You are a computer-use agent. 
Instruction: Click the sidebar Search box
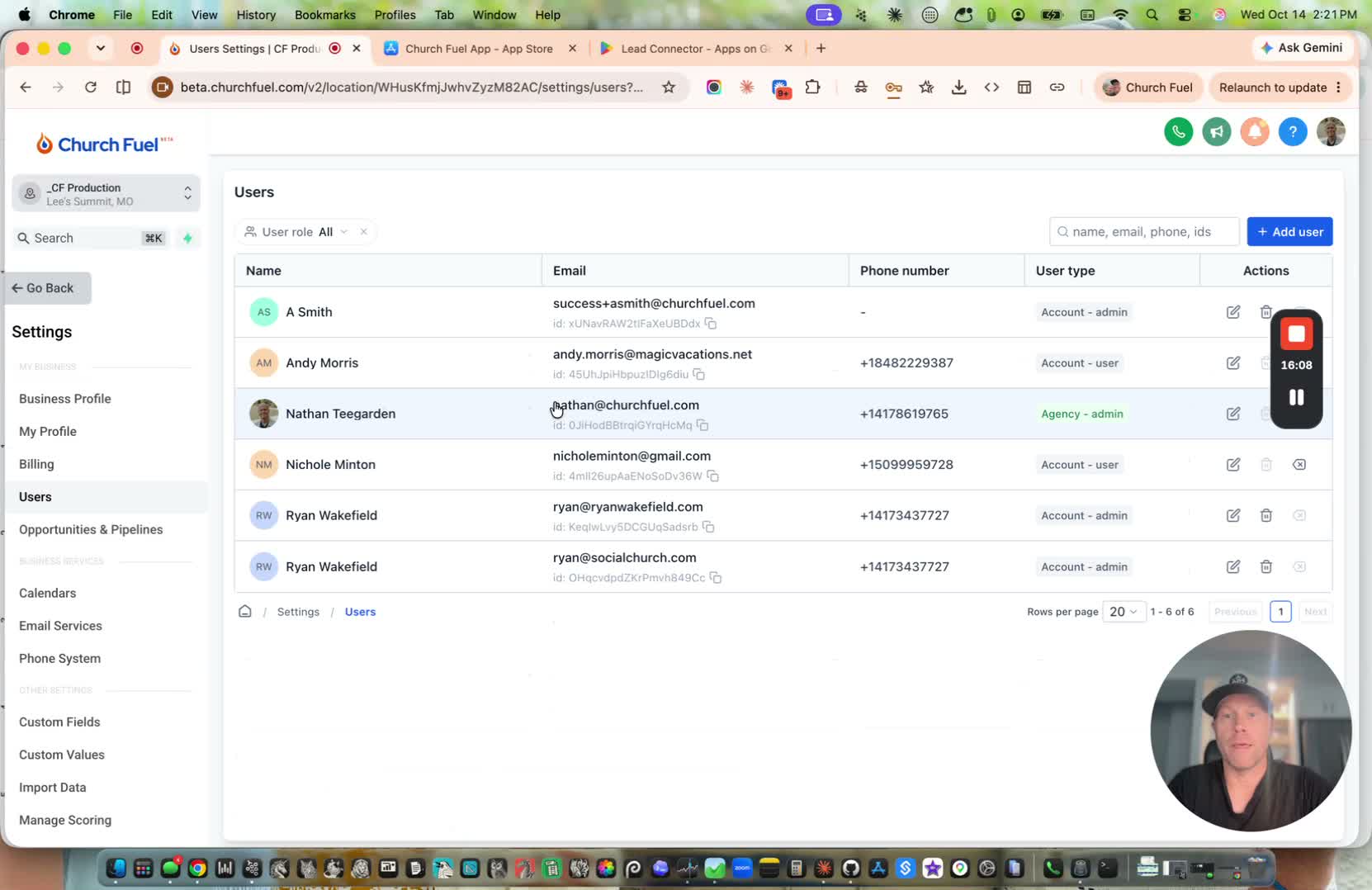tap(92, 238)
